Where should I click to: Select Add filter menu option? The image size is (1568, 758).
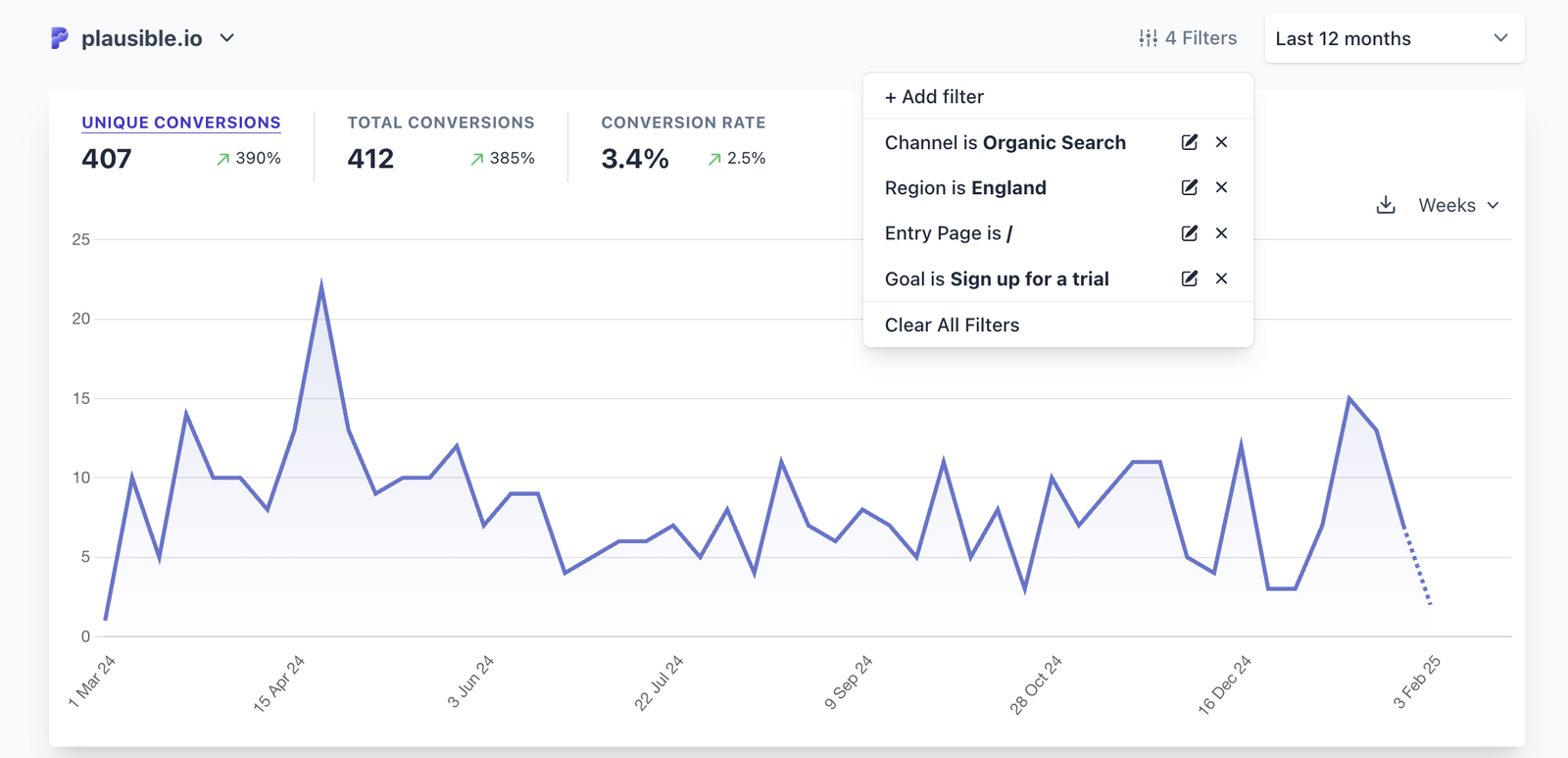tap(934, 97)
